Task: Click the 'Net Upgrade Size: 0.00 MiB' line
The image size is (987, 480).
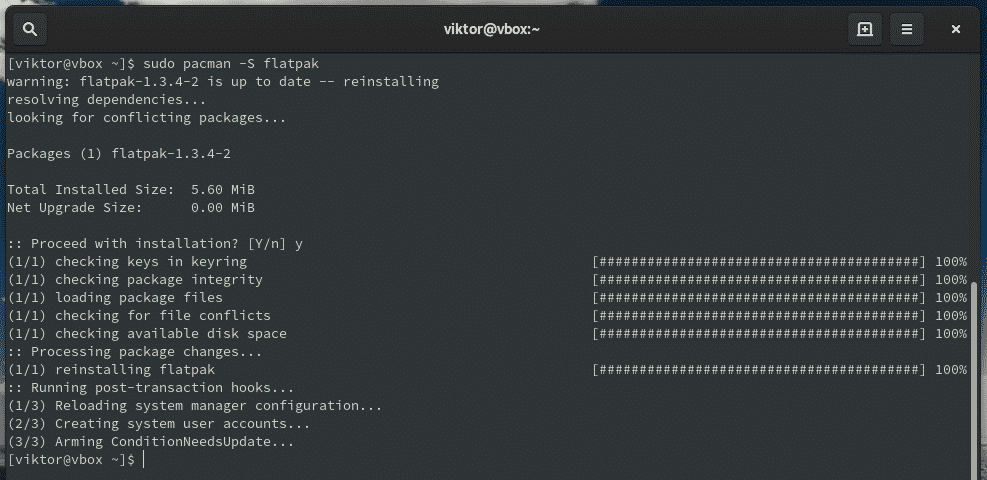Action: 131,208
